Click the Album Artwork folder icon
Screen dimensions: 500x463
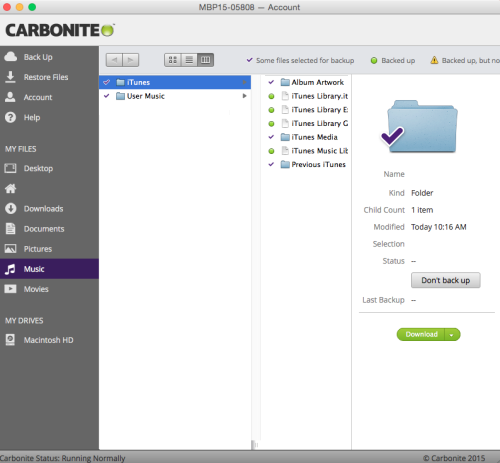pyautogui.click(x=285, y=82)
